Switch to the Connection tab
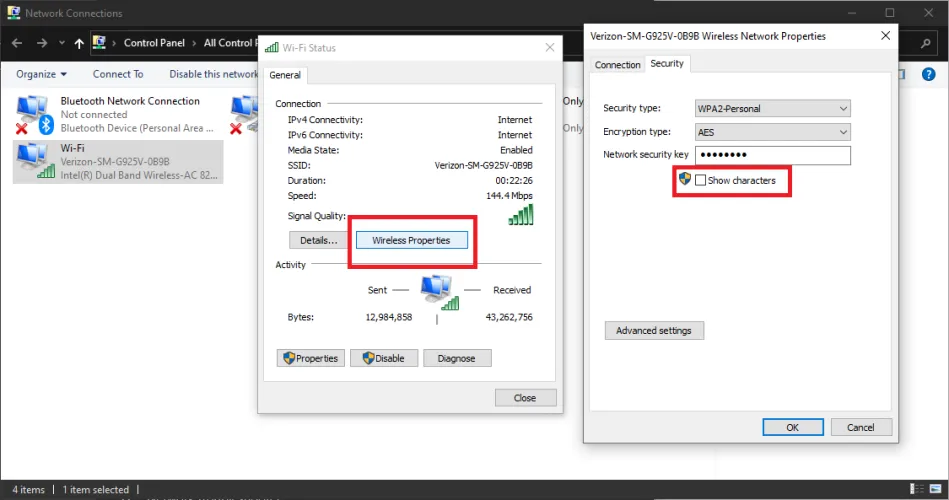The image size is (949, 500). point(617,64)
